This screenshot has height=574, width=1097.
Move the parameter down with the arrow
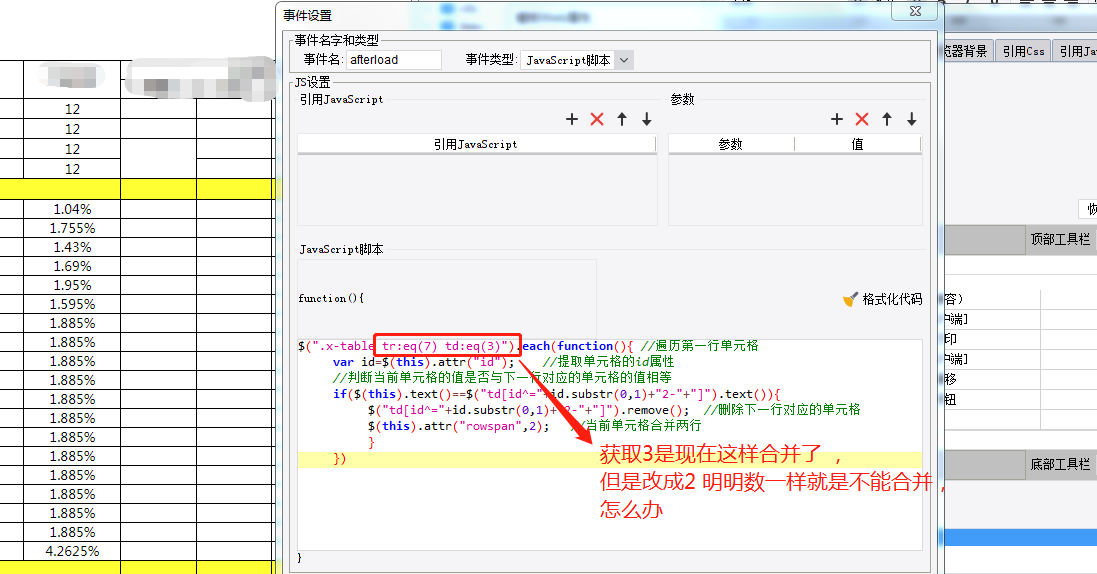(912, 120)
